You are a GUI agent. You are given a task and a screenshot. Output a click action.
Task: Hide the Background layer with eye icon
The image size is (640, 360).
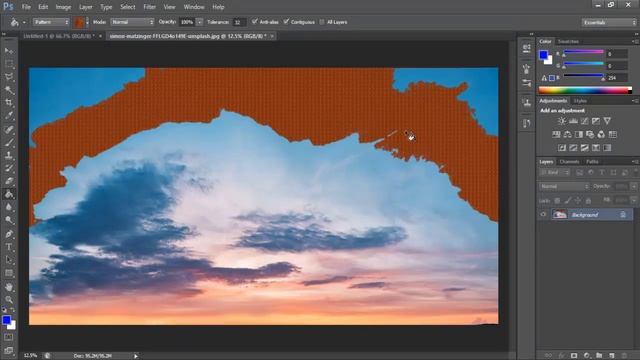[x=543, y=214]
